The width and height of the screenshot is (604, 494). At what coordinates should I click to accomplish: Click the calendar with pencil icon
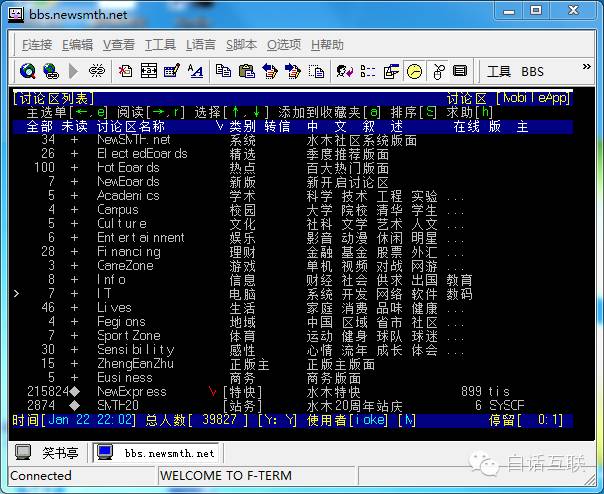172,71
